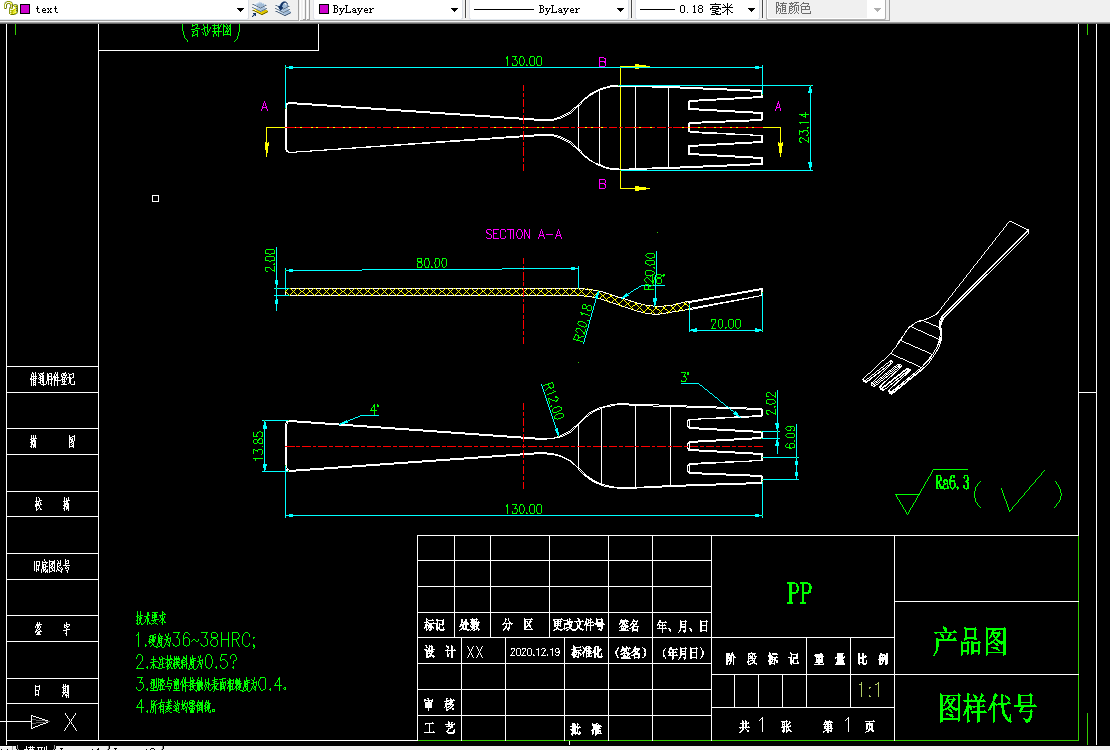This screenshot has height=750, width=1110.
Task: Select the 2.00 thickness dimension
Action: click(x=270, y=260)
